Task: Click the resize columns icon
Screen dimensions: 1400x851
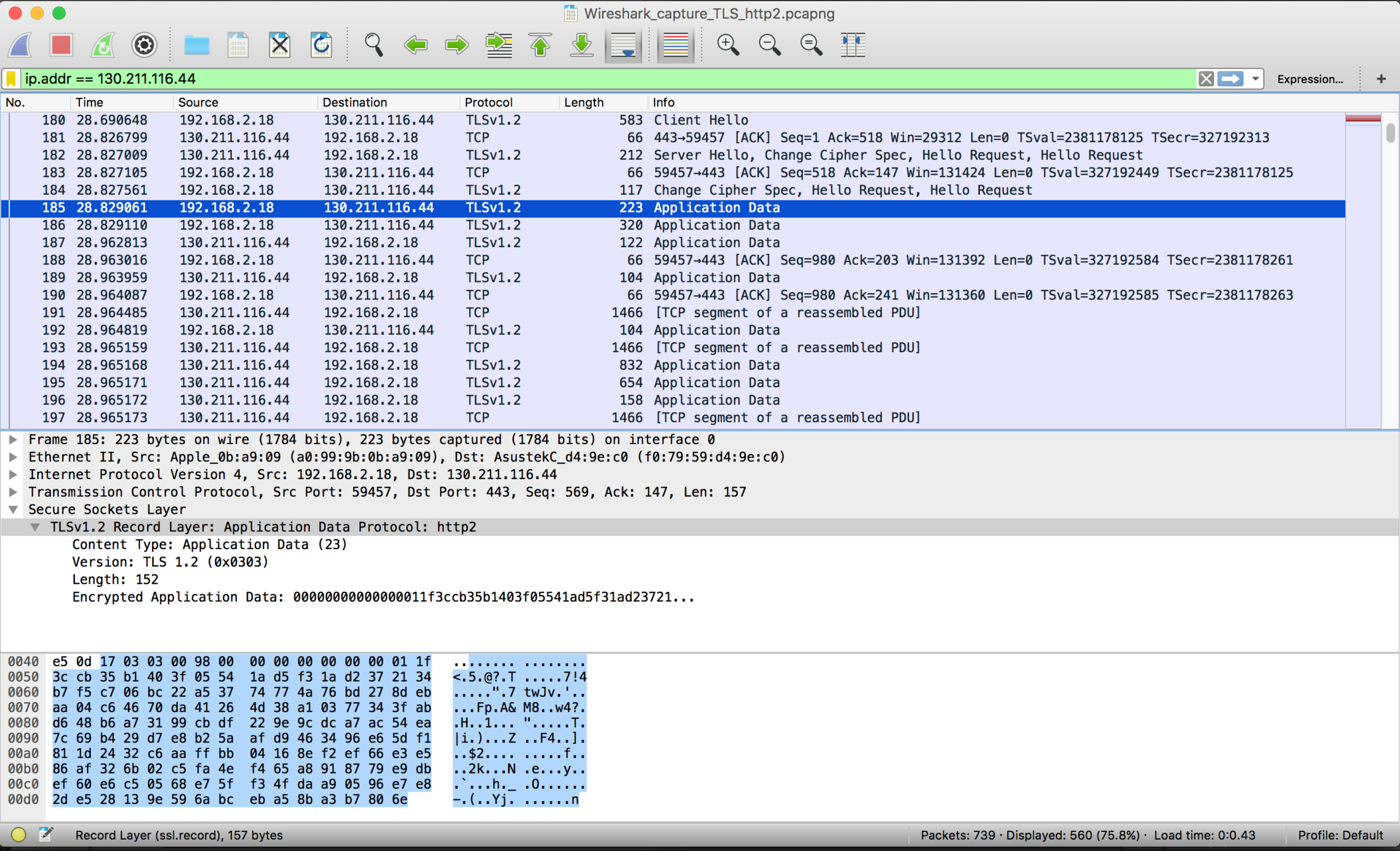Action: 852,45
